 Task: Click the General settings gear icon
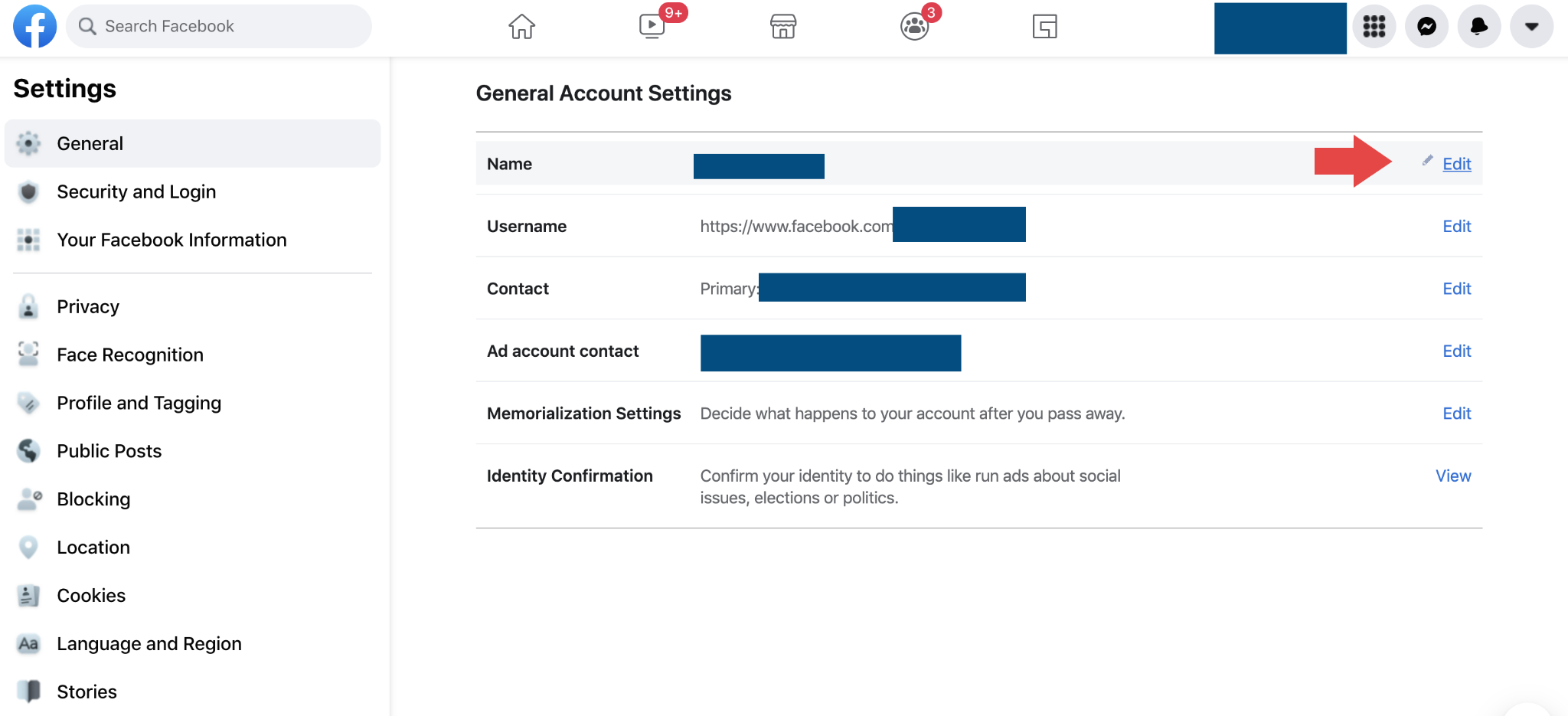tap(28, 143)
